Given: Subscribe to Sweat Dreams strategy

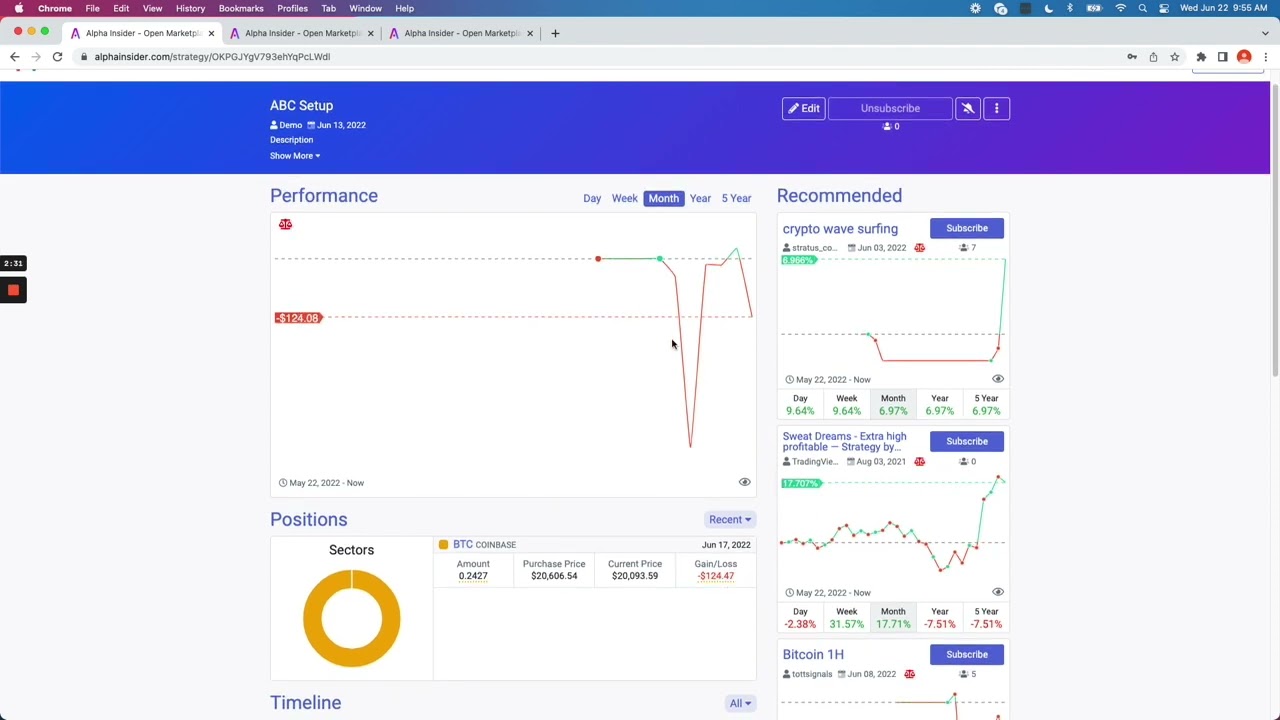Looking at the screenshot, I should click(x=966, y=441).
